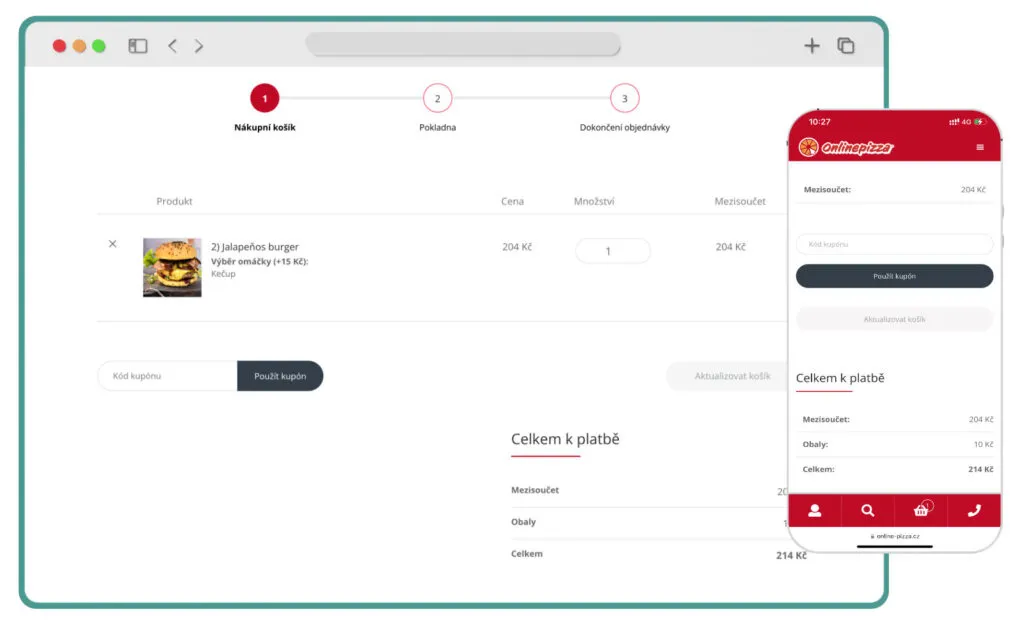Tap the mobile Použít kupón button
The height and width of the screenshot is (623, 1024).
[x=894, y=276]
